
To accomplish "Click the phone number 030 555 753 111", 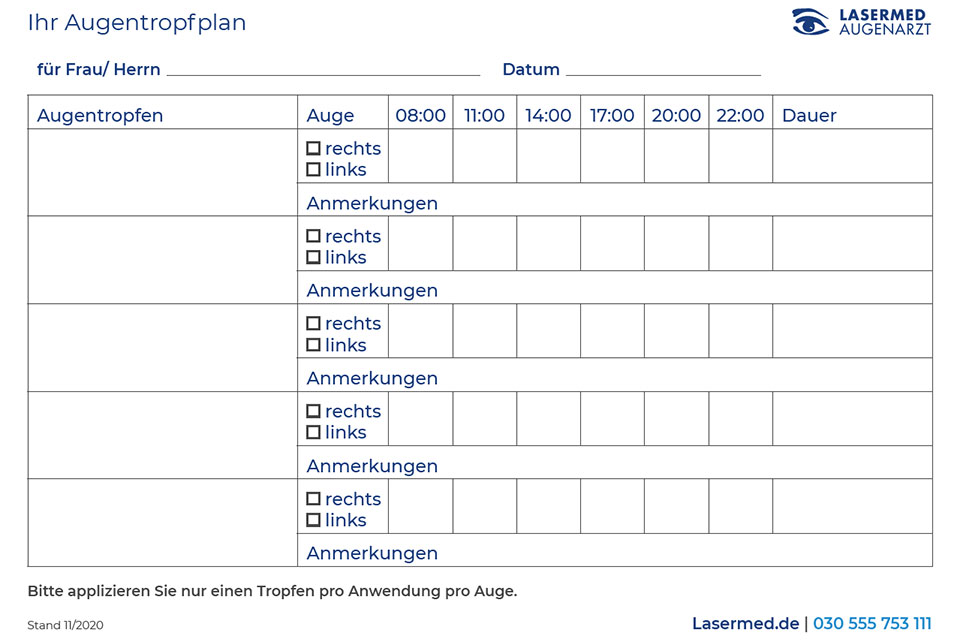I will (x=872, y=624).
